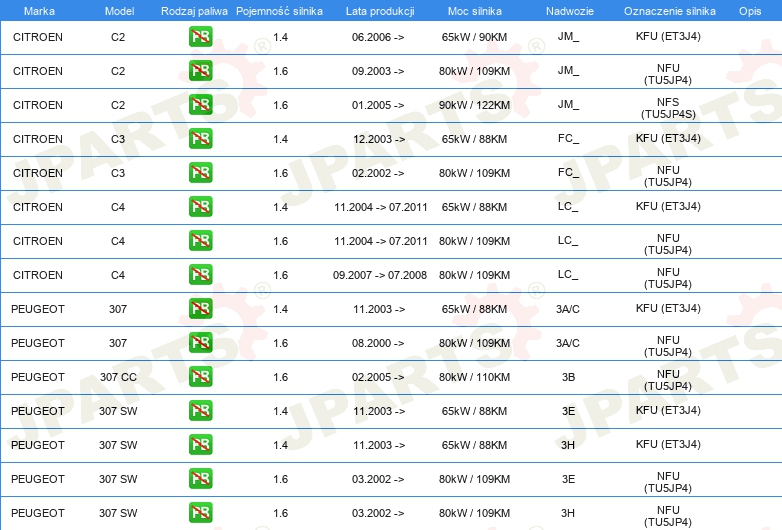Click the petrol icon in the Peugeot 307 08.2000 row

point(200,343)
